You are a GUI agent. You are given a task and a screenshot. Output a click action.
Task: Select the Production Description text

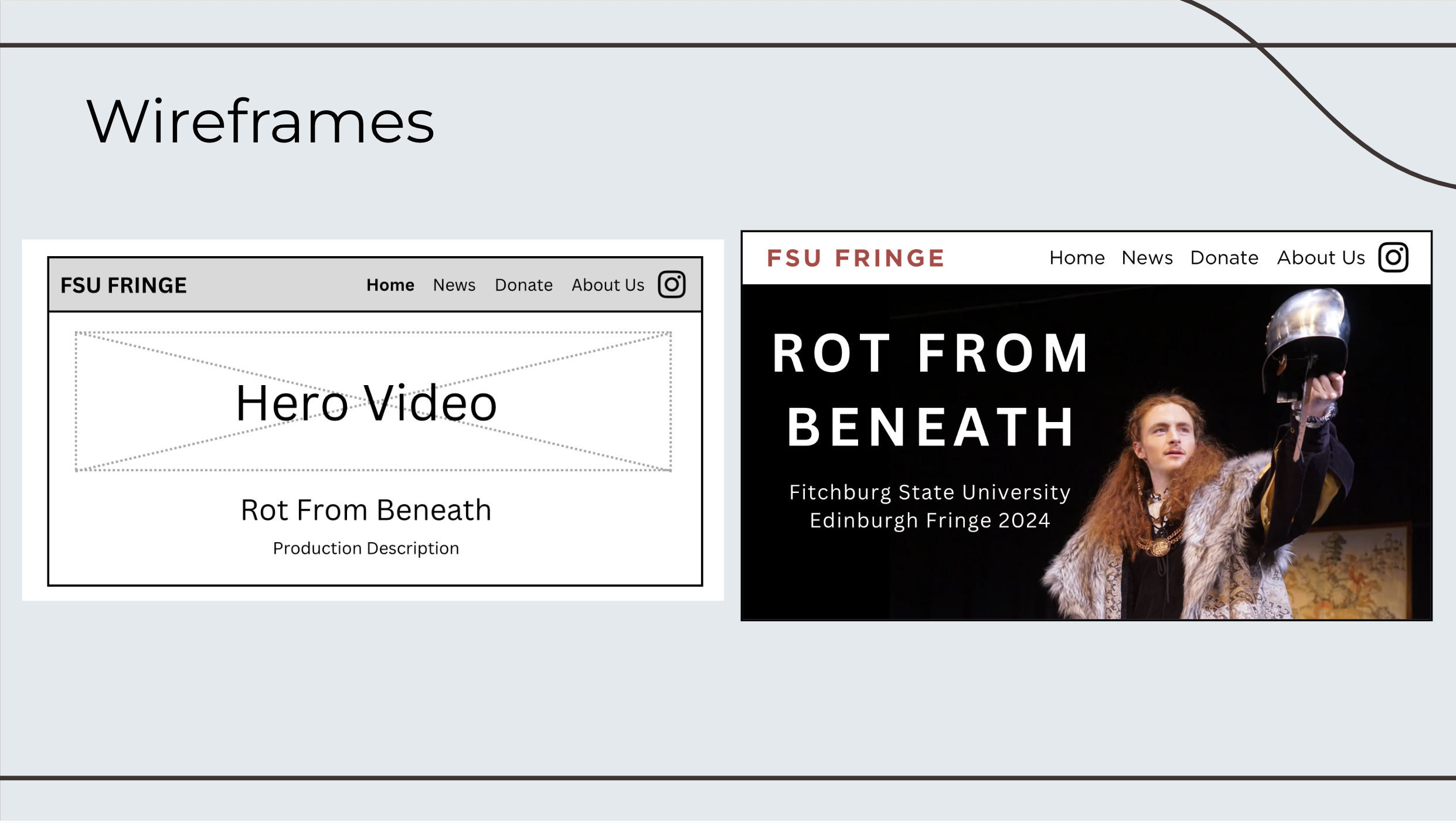click(x=366, y=549)
